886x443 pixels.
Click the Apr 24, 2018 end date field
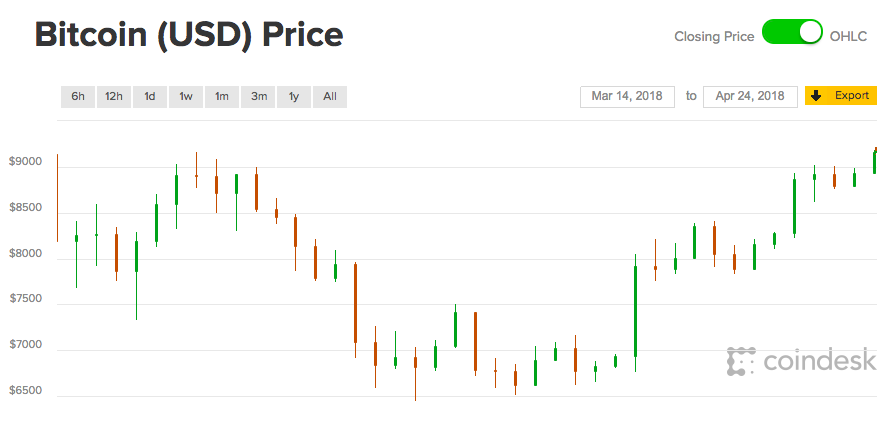tap(750, 96)
